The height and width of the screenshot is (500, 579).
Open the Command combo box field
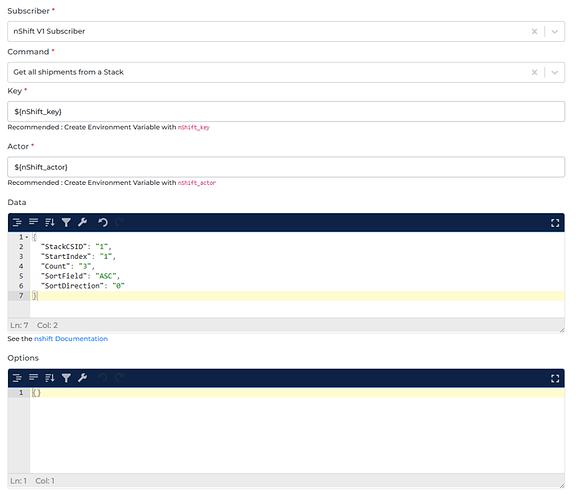click(286, 72)
